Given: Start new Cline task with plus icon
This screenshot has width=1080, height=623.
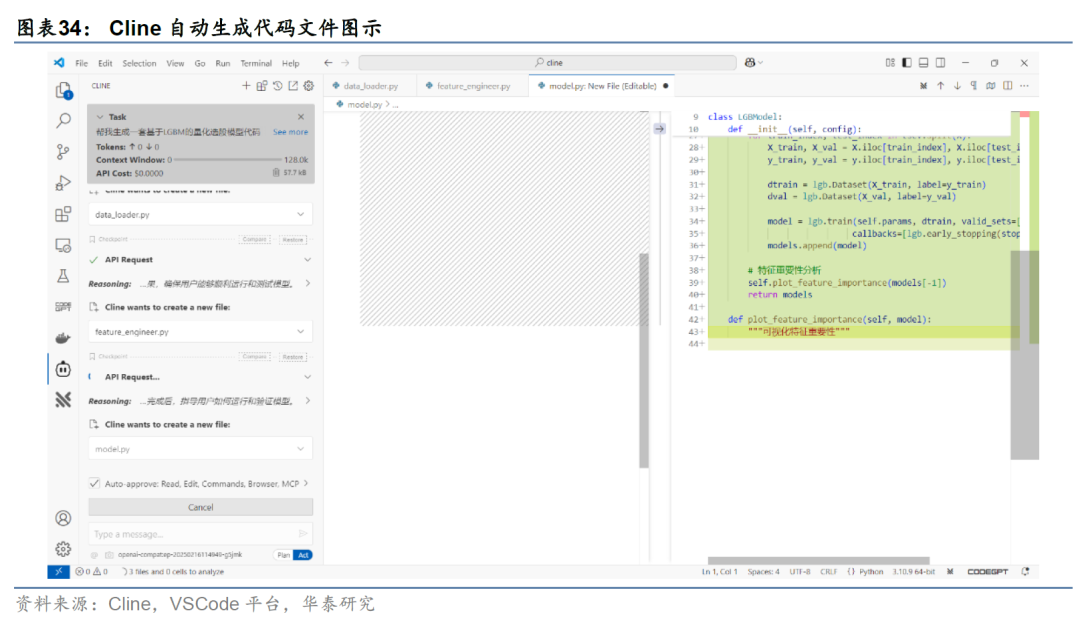Looking at the screenshot, I should [246, 86].
